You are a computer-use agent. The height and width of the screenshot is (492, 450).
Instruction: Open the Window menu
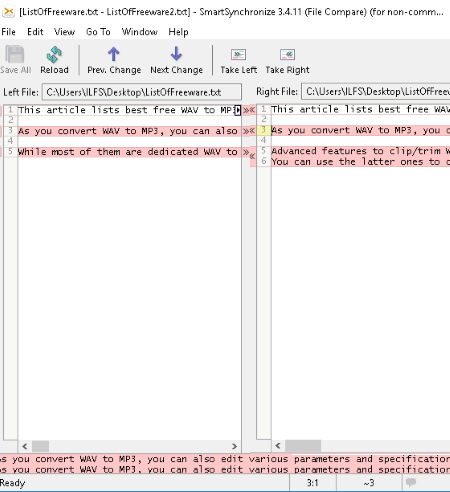coord(139,32)
